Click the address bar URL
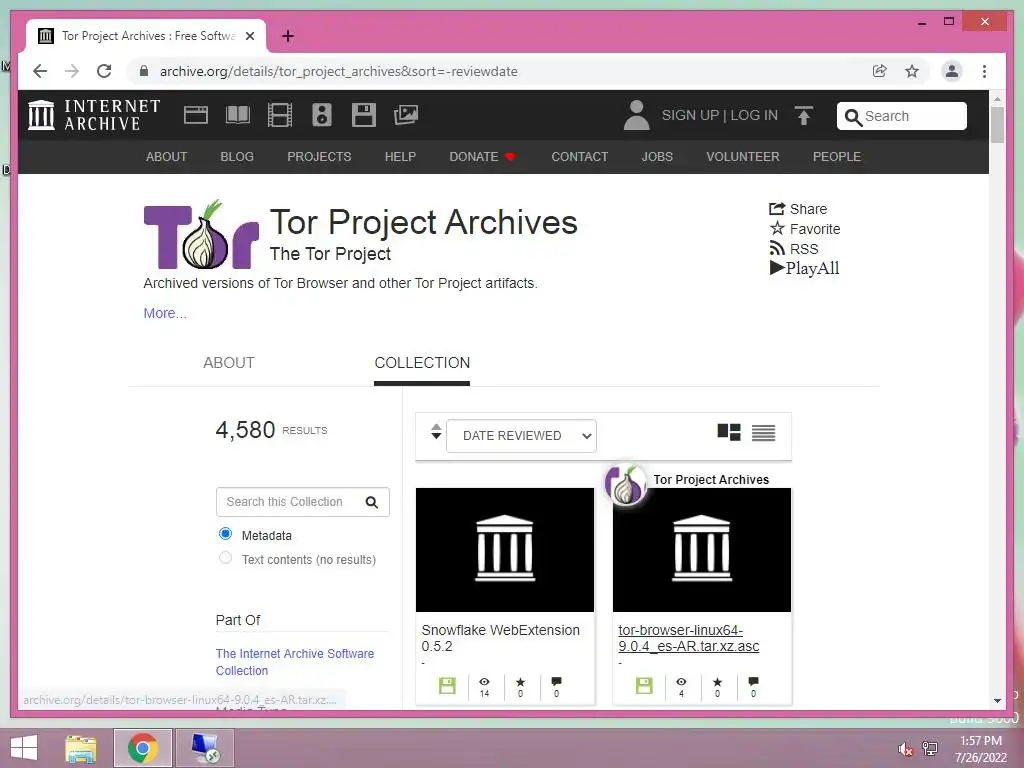 coord(338,71)
